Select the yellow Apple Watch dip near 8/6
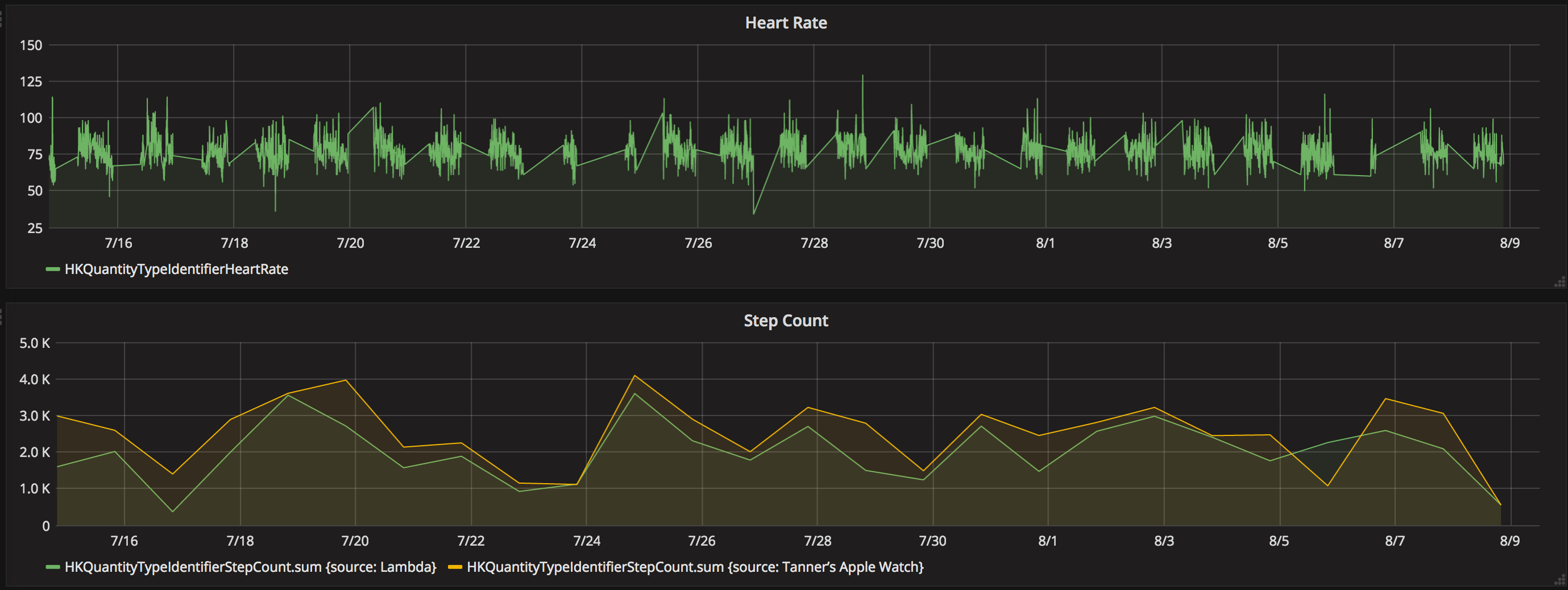Image resolution: width=1568 pixels, height=590 pixels. (1328, 485)
